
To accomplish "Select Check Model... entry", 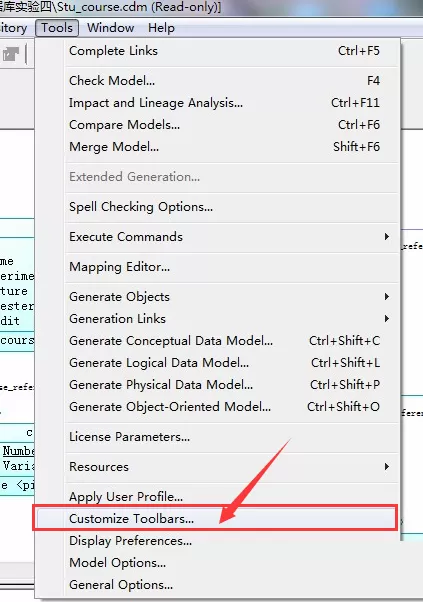I will pyautogui.click(x=217, y=81).
